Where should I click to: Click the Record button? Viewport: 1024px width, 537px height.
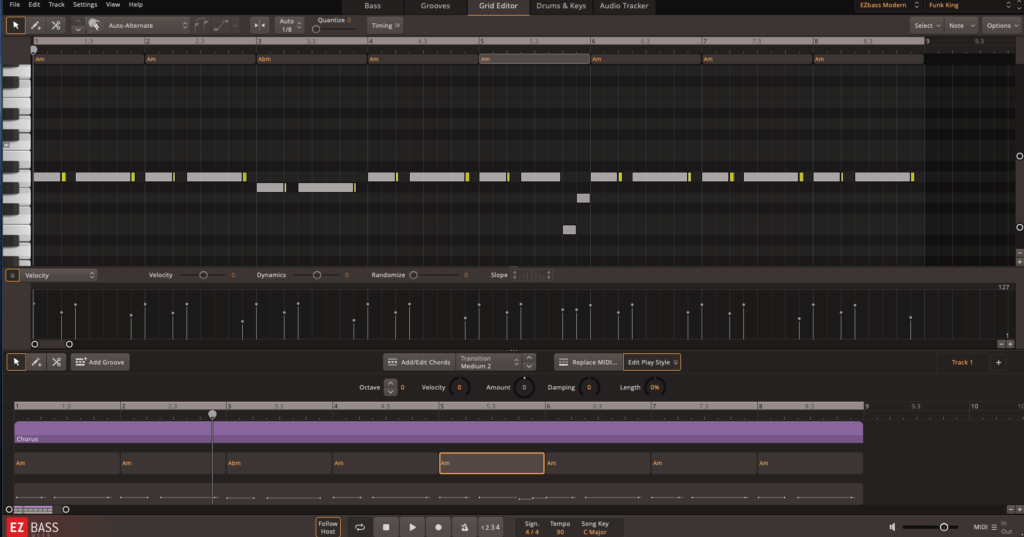pos(438,527)
